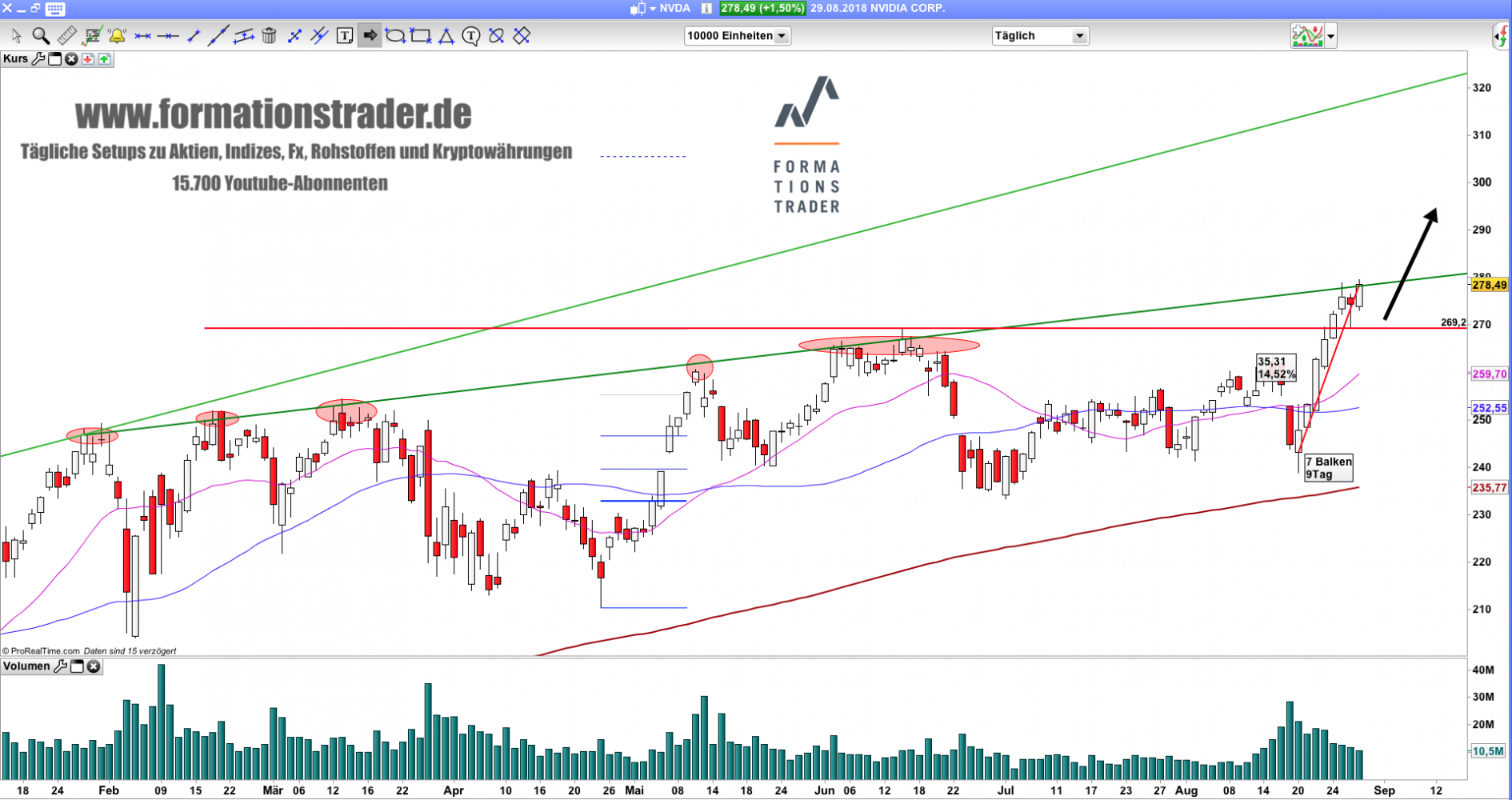This screenshot has width=1512, height=800.
Task: Select the rectangle drawing tool
Action: 420,36
